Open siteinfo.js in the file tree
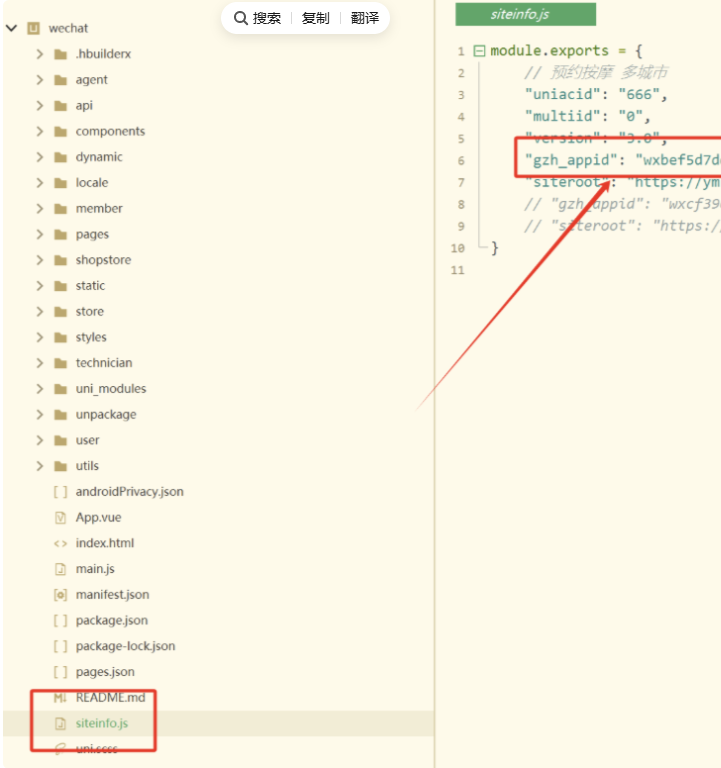This screenshot has width=721, height=768. [x=101, y=723]
